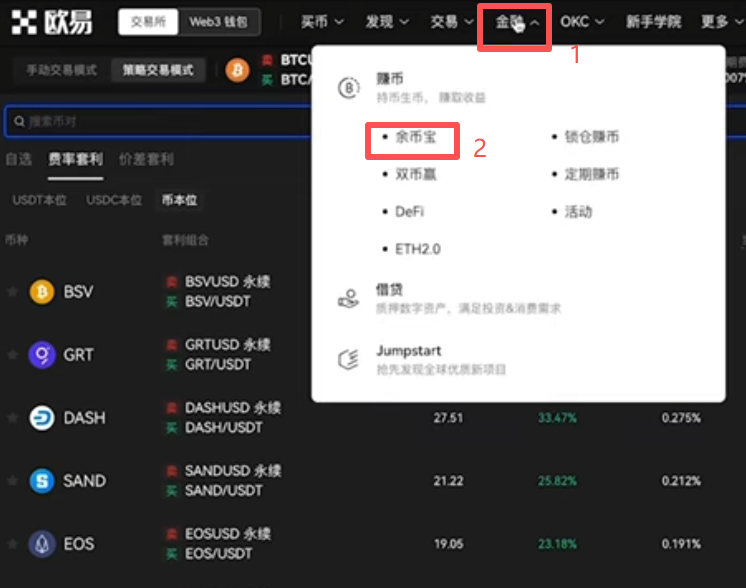The width and height of the screenshot is (746, 588).
Task: Open 锁仓赚币 in the dropdown
Action: click(x=591, y=137)
